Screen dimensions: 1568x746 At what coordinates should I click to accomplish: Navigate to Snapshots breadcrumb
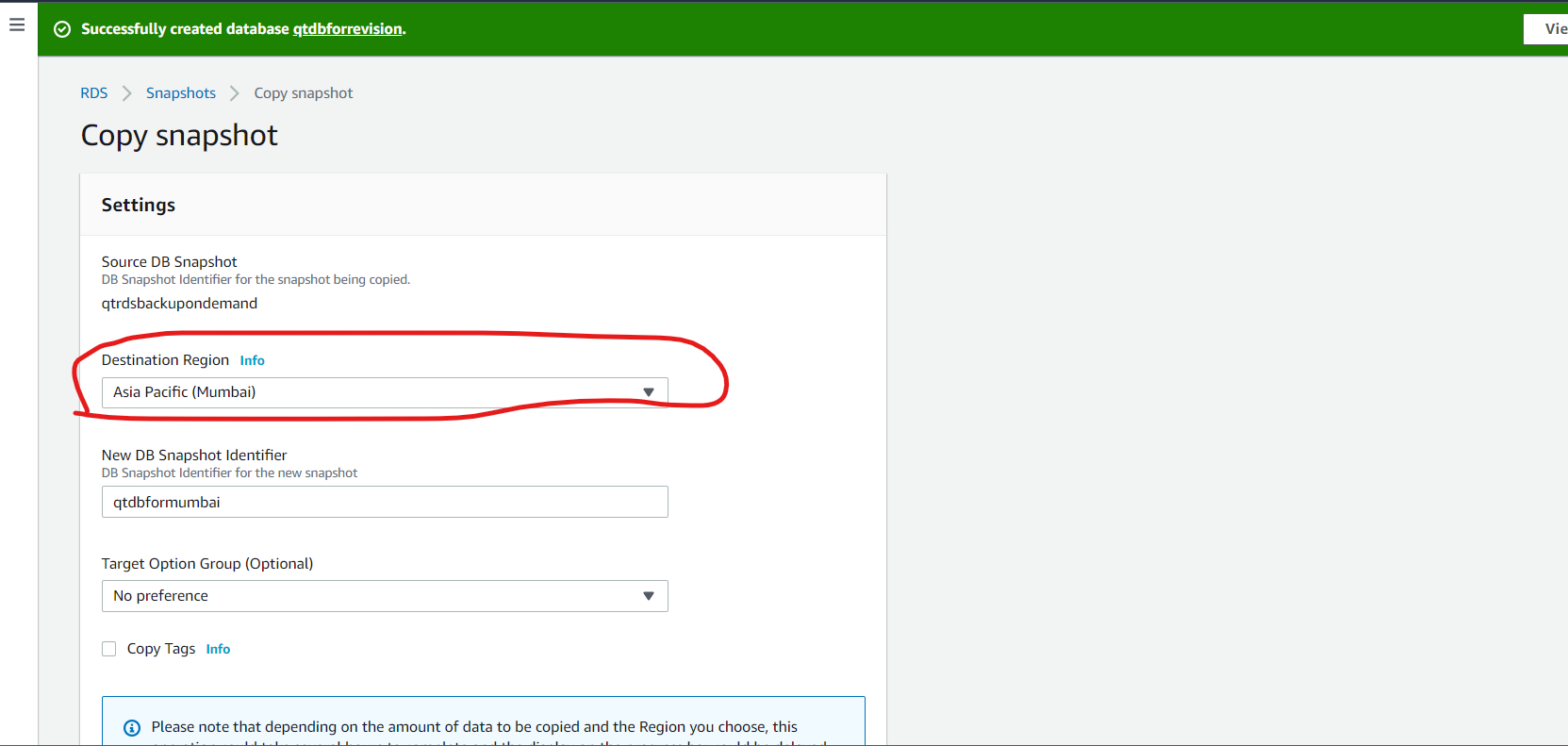coord(181,93)
